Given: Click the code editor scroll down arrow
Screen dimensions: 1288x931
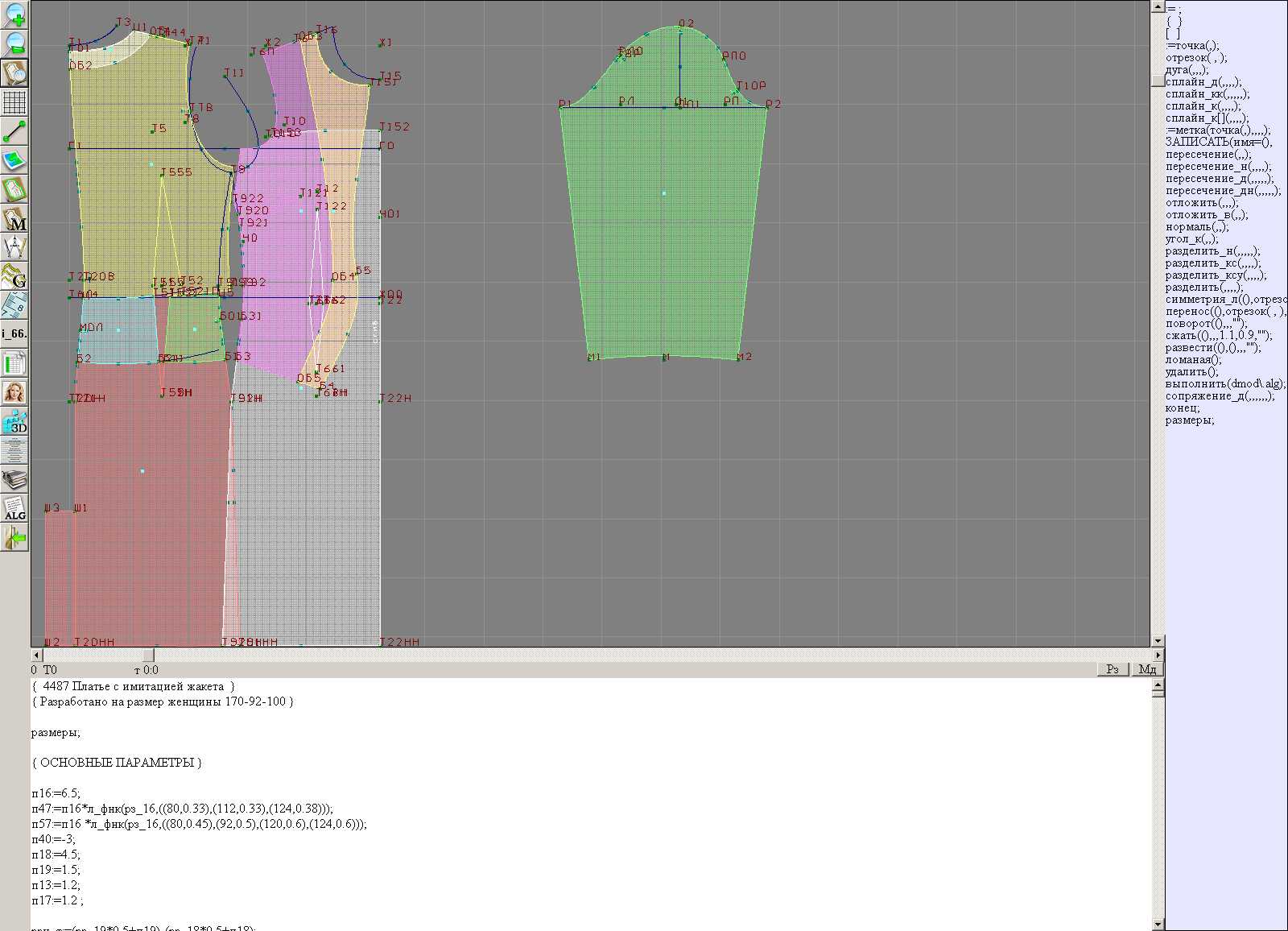Looking at the screenshot, I should [1158, 925].
